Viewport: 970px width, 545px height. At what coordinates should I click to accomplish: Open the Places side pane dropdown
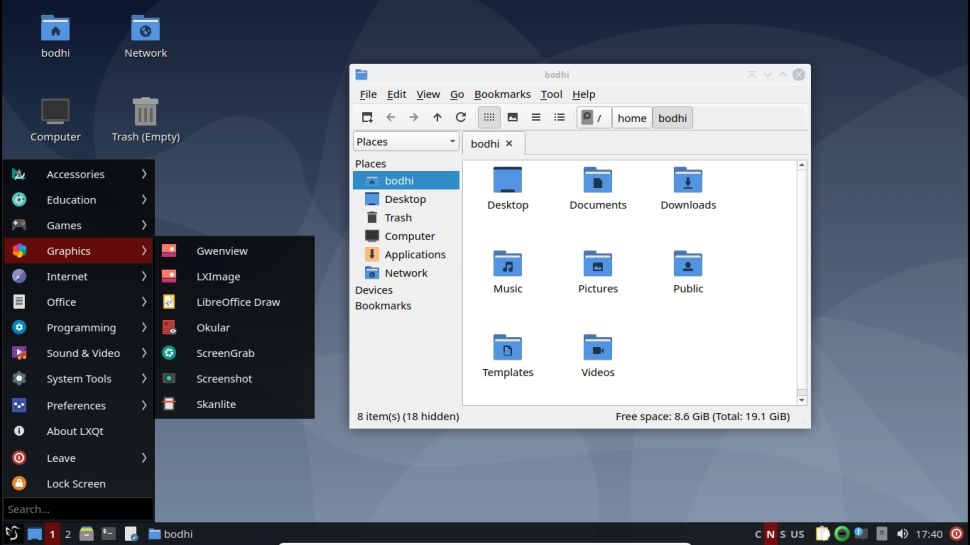pos(406,142)
